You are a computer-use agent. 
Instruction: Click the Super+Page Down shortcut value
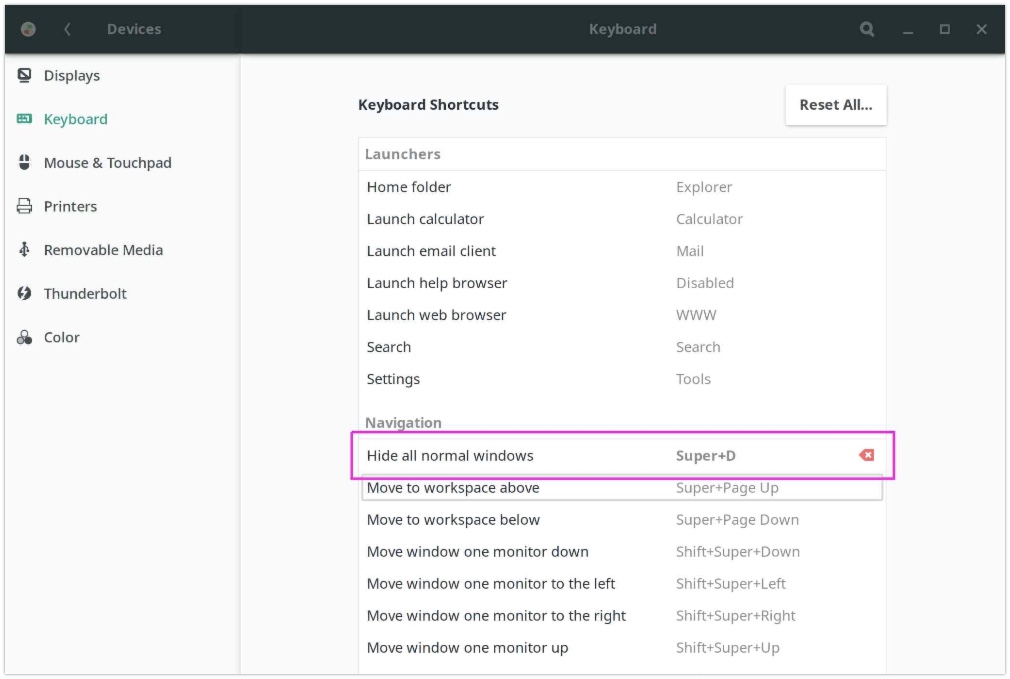point(737,520)
